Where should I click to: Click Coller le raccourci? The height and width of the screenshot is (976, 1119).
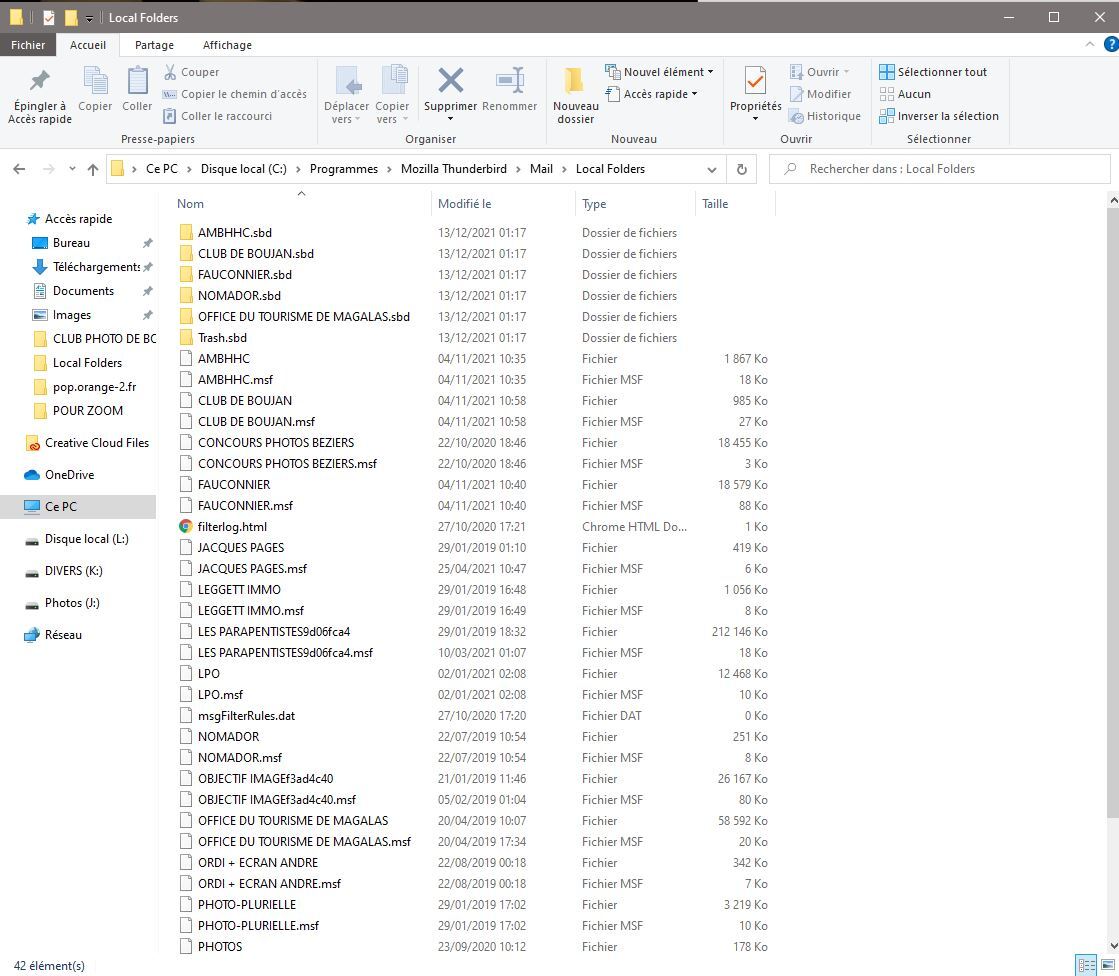tap(218, 116)
